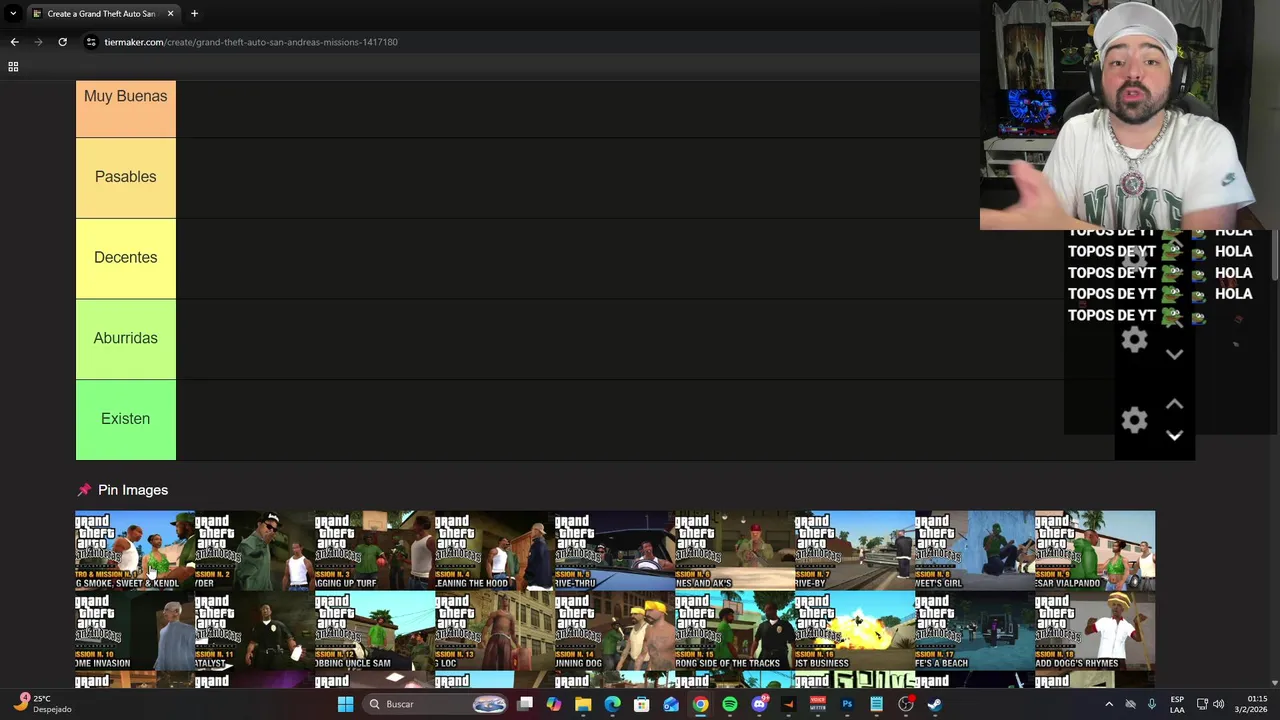Open settings gear for Aburridas tier
This screenshot has width=1280, height=720.
tap(1134, 340)
